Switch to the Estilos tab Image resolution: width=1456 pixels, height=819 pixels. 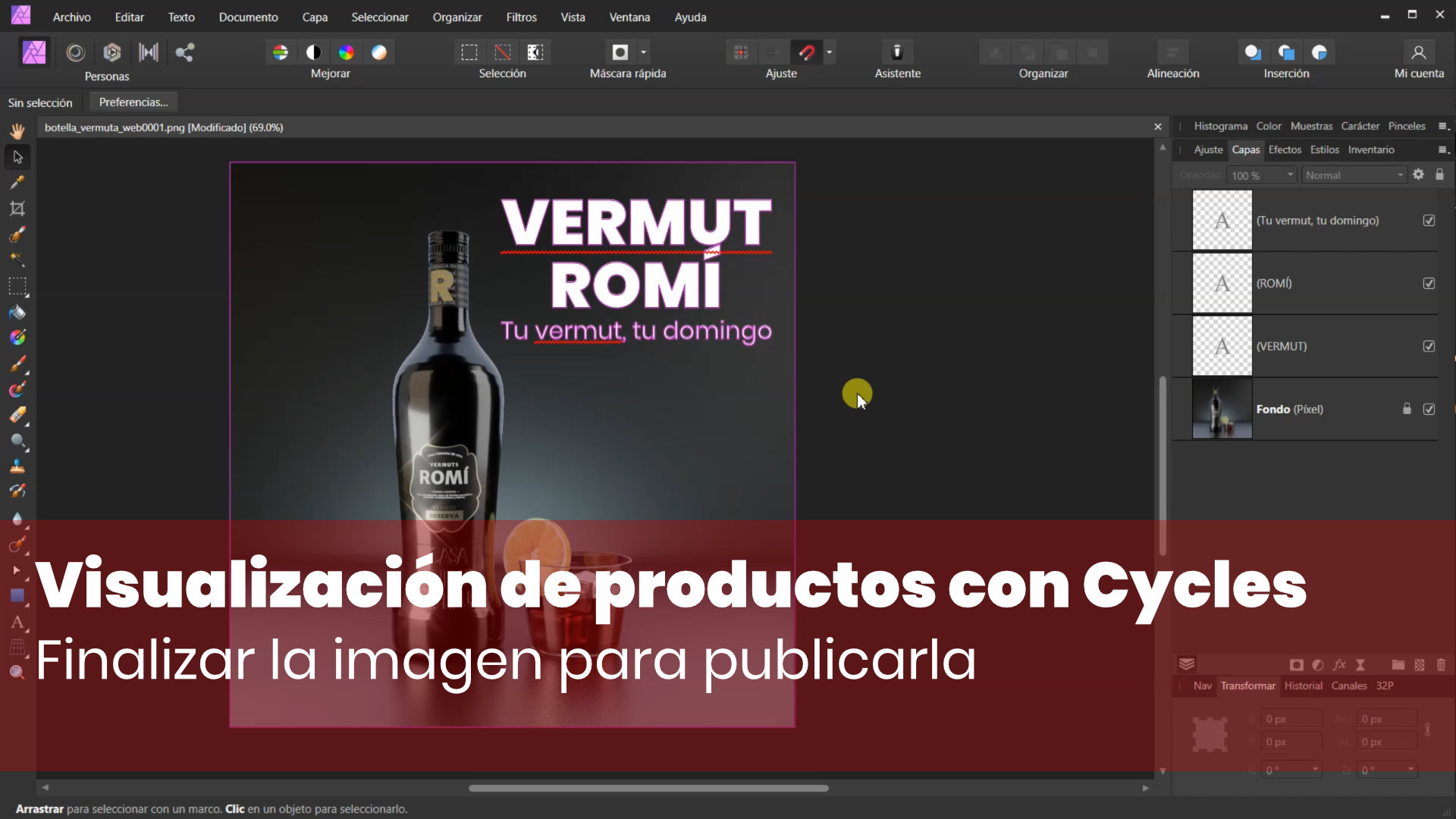point(1324,149)
